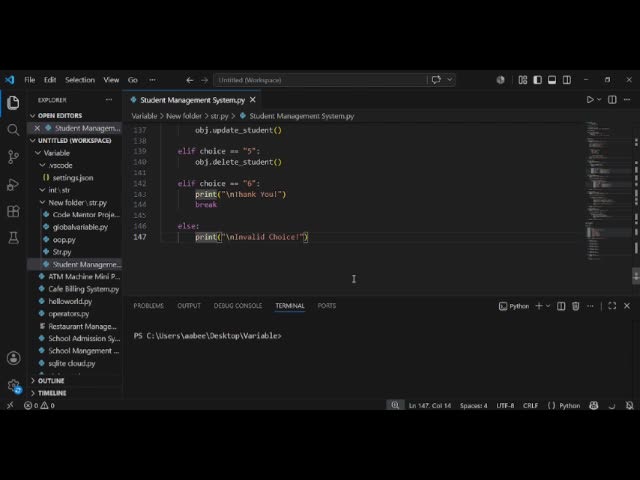Open Source Control view

coord(13,157)
